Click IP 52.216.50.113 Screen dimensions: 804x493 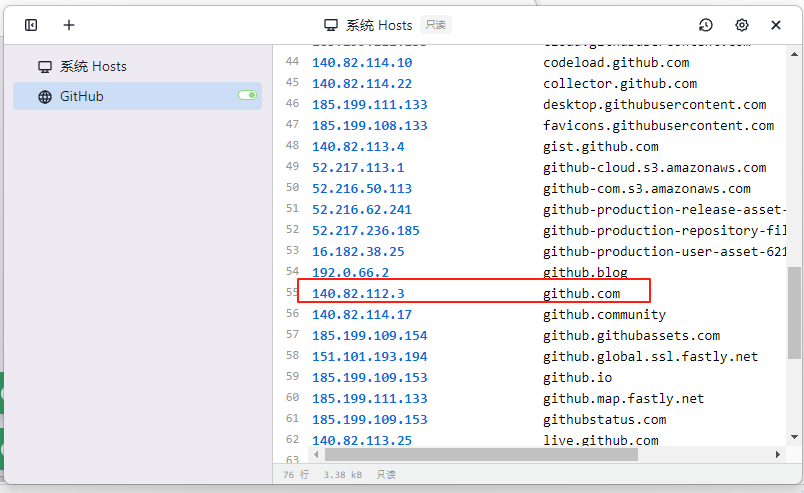coord(362,189)
